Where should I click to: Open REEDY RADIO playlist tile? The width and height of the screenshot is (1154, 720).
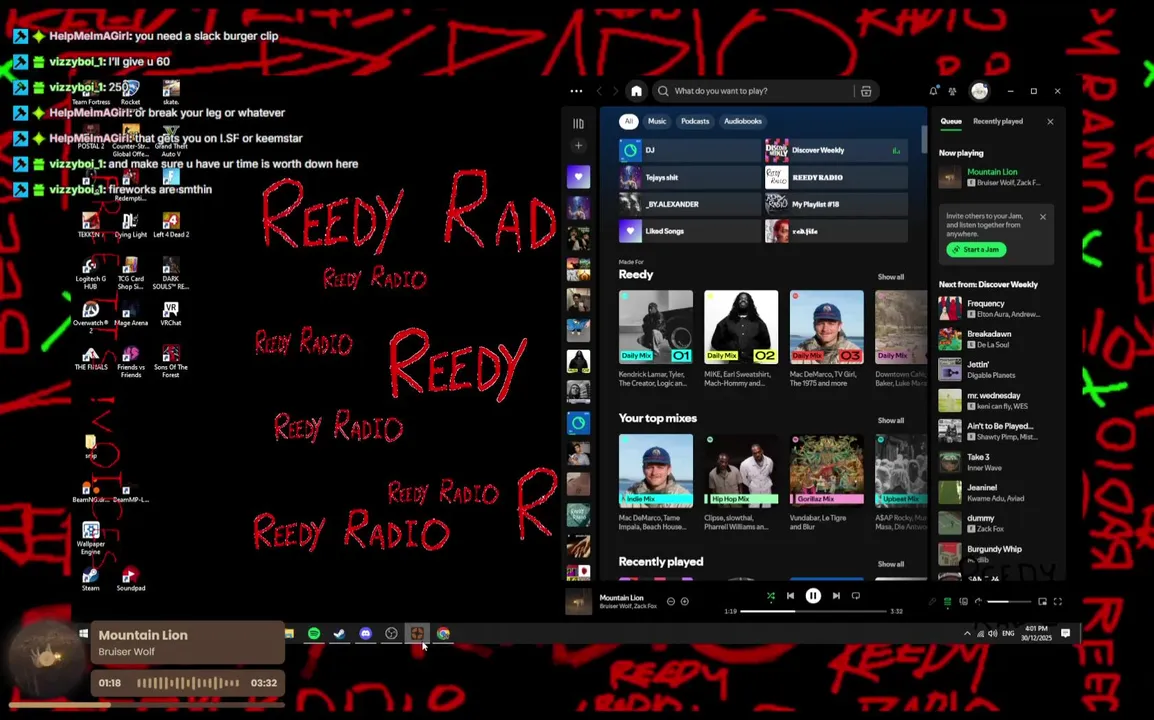[836, 177]
